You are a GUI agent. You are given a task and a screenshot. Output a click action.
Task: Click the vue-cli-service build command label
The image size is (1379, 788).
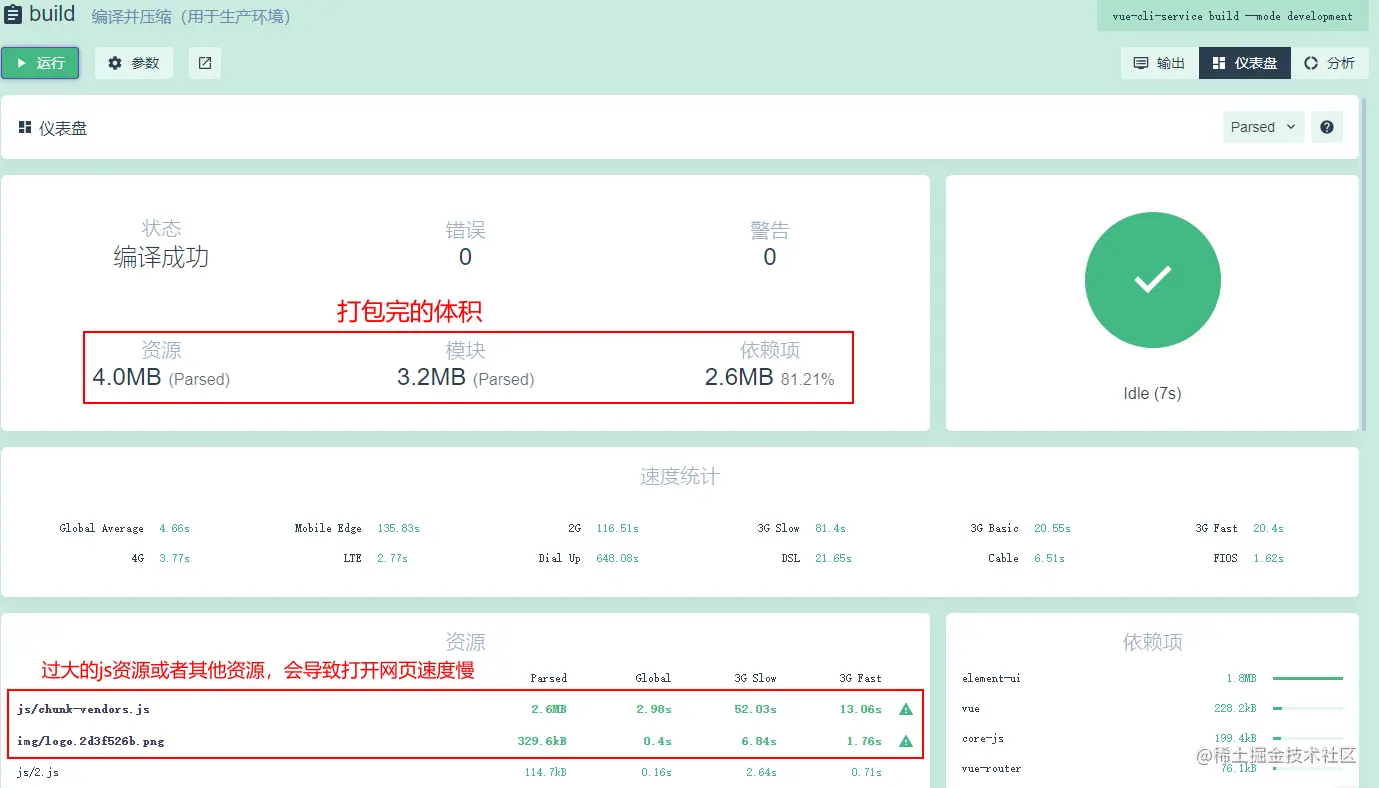pyautogui.click(x=1232, y=17)
